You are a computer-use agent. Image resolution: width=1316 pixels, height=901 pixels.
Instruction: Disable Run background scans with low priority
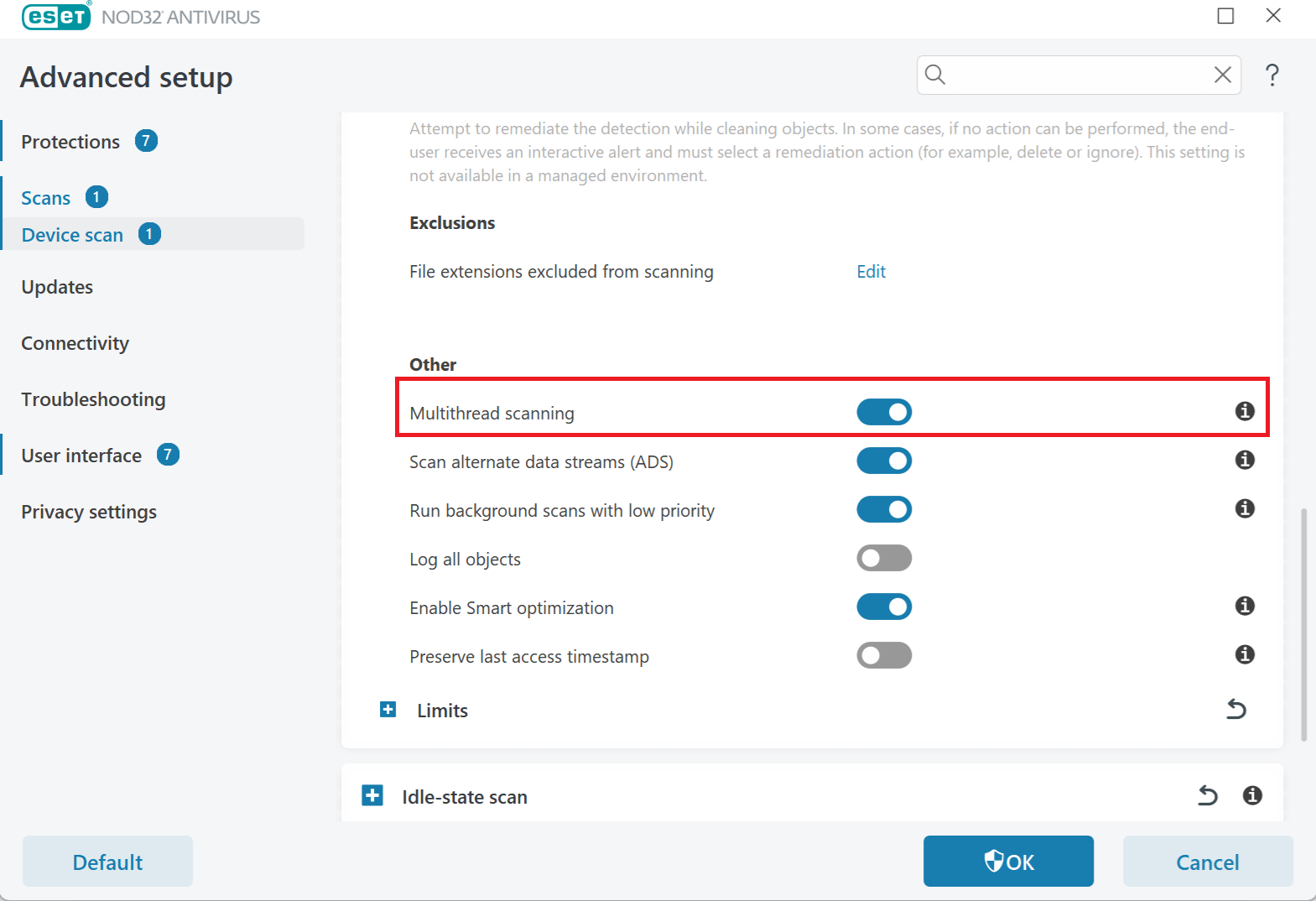tap(884, 509)
